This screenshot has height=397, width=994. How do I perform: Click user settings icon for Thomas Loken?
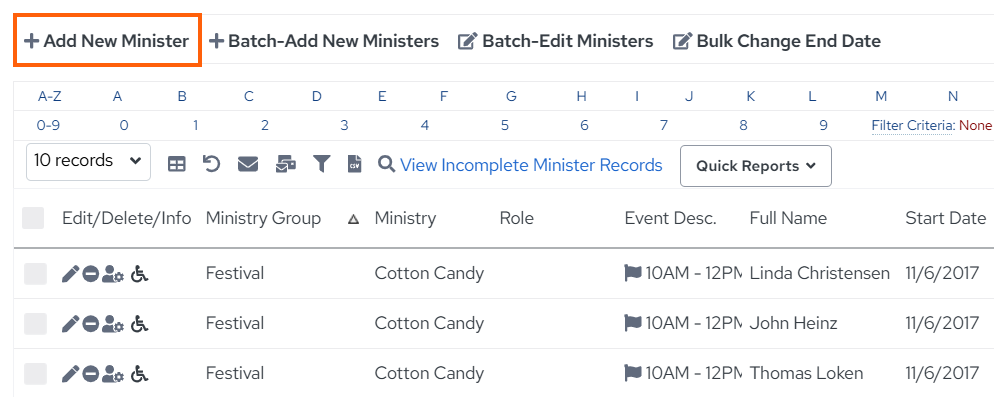pyautogui.click(x=112, y=374)
